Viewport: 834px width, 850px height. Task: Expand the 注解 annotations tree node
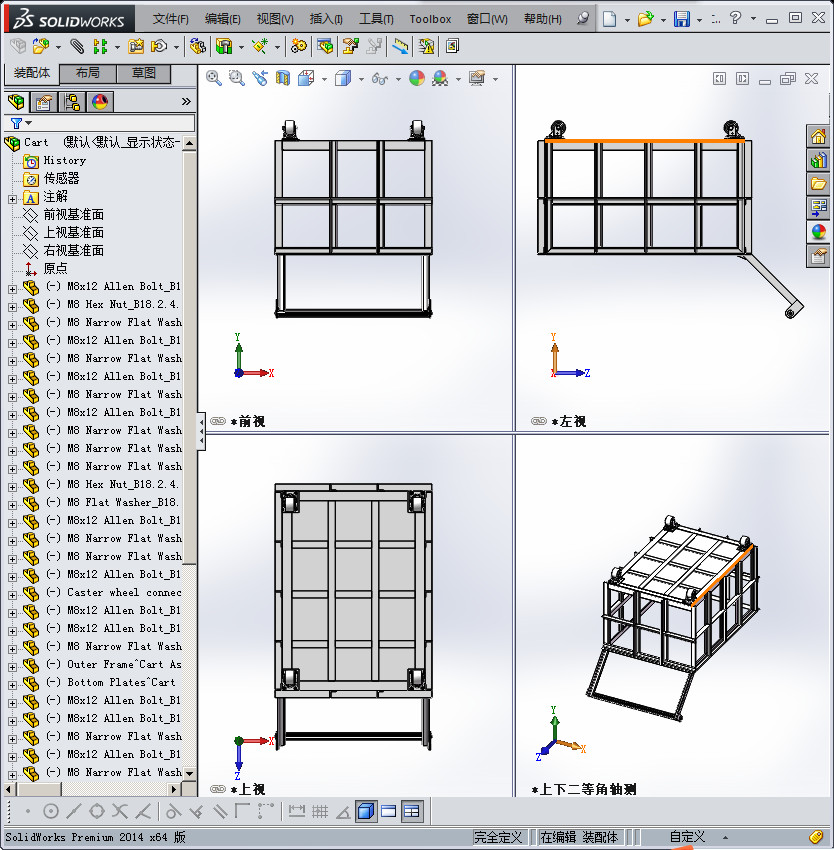tap(12, 197)
